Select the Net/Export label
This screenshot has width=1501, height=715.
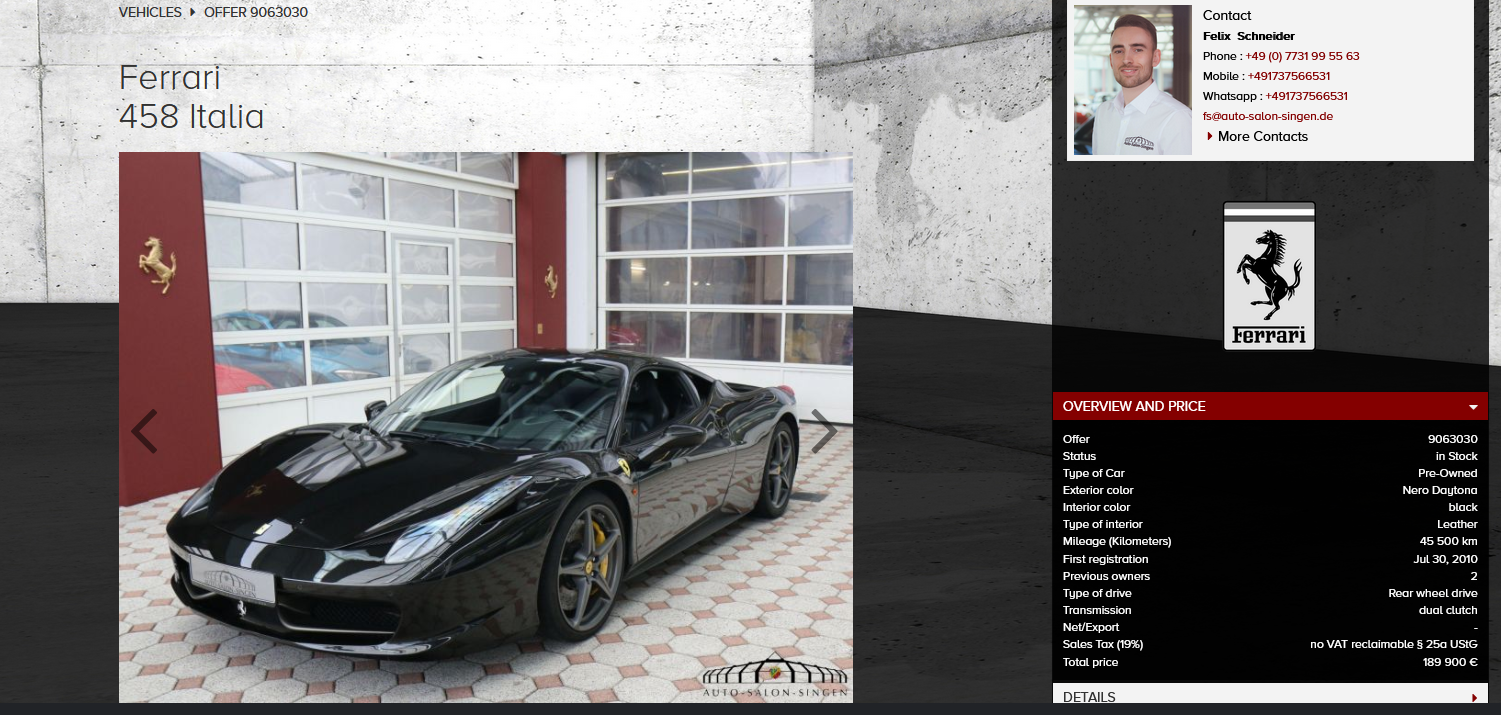(1091, 627)
